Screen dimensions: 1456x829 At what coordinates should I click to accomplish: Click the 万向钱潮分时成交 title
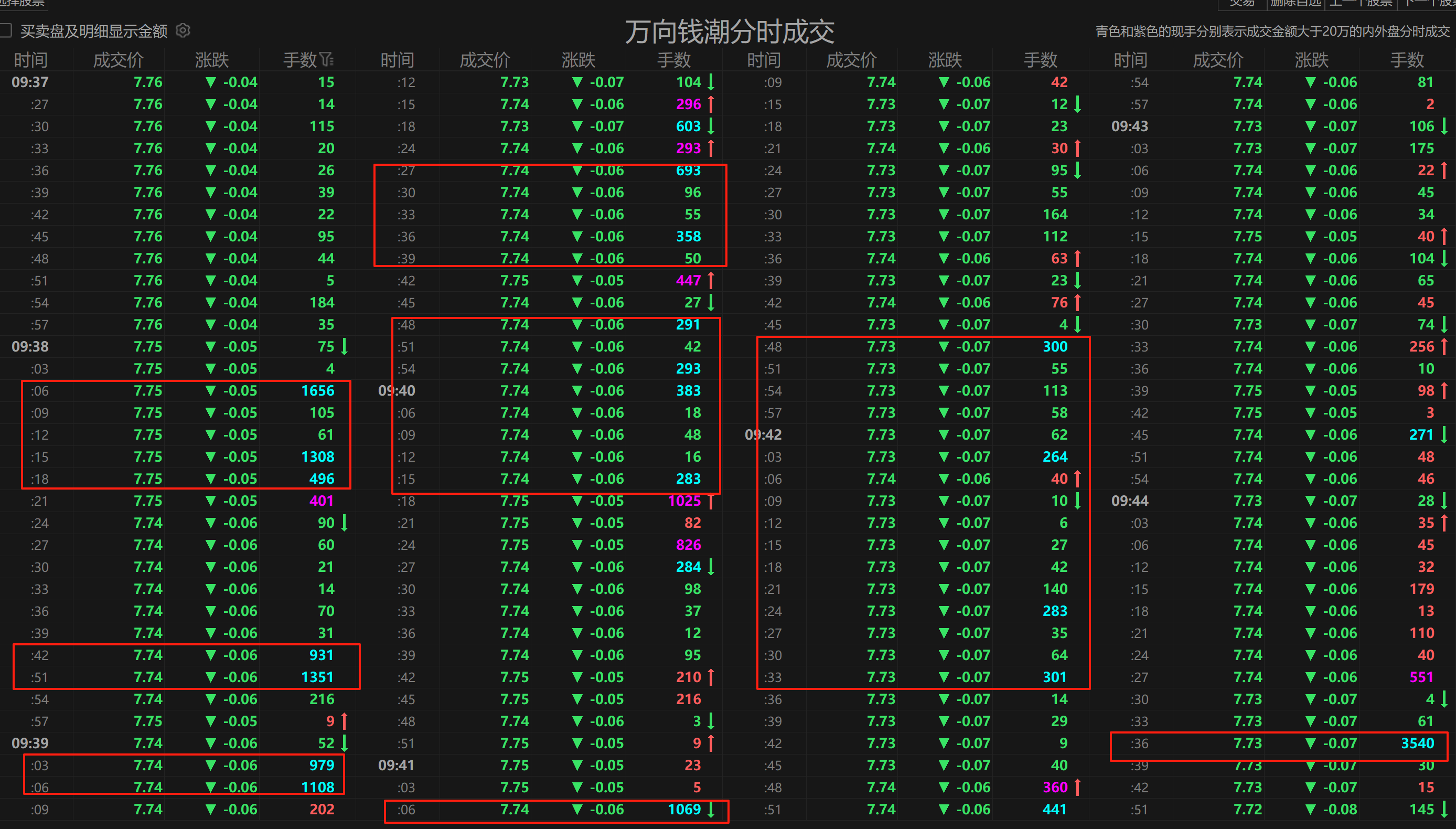(x=730, y=31)
